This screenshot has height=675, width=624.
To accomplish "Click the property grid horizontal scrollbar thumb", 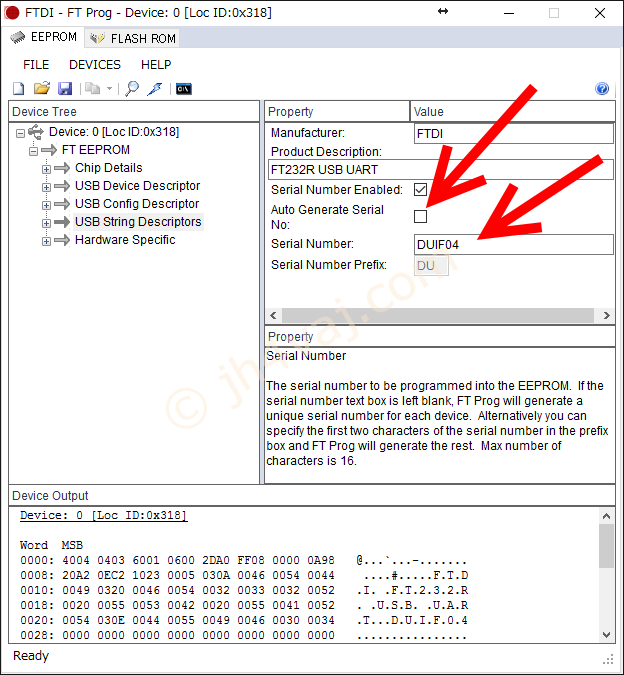I will [x=438, y=315].
